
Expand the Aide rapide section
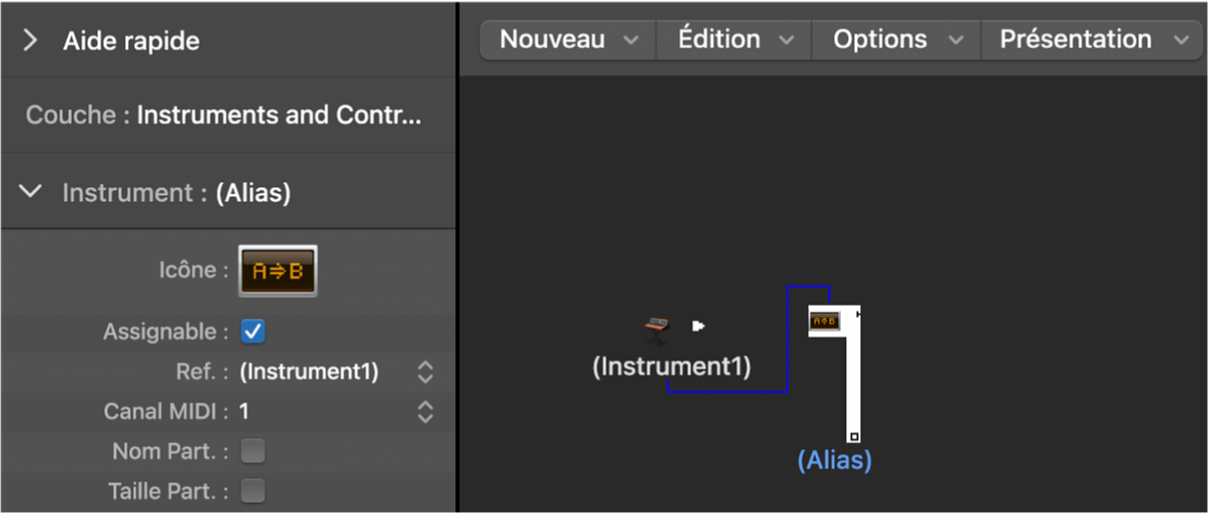coord(30,41)
